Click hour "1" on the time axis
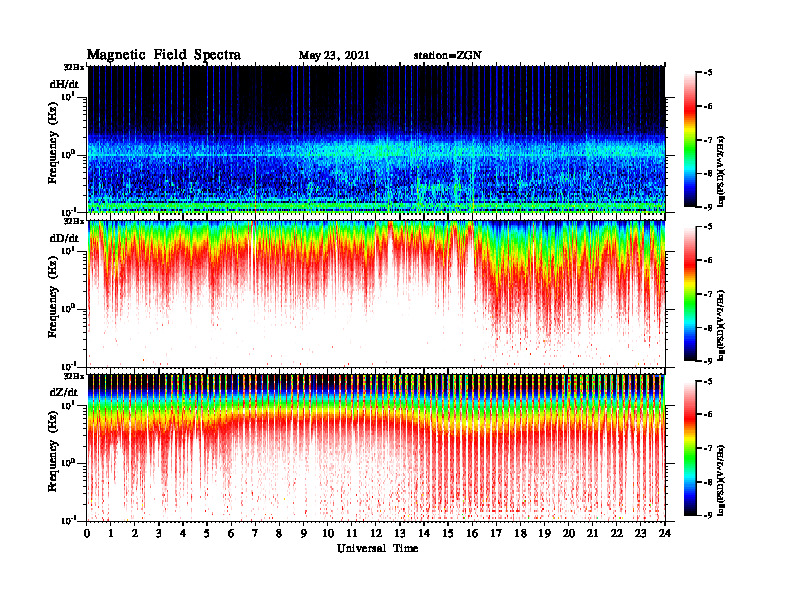Viewport: 792px width, 612px height. (111, 534)
